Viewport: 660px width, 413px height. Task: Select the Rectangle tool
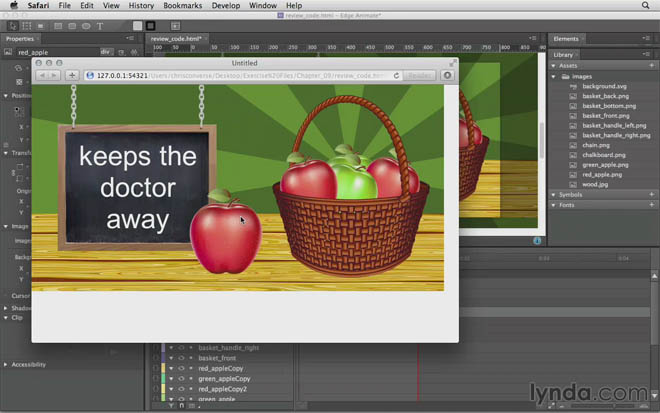[x=58, y=26]
